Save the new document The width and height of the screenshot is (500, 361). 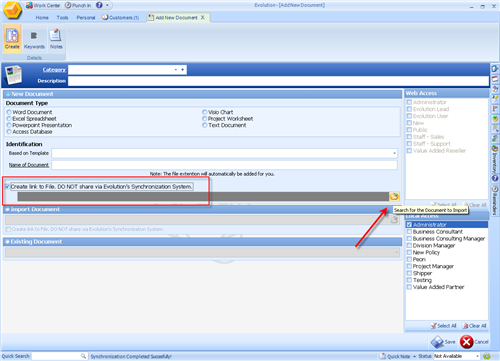point(443,342)
